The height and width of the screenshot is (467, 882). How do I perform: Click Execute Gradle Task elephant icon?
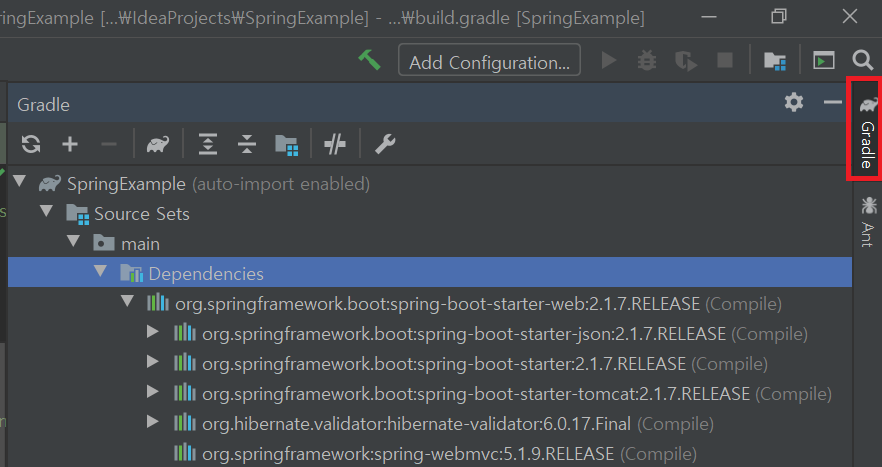coord(158,144)
